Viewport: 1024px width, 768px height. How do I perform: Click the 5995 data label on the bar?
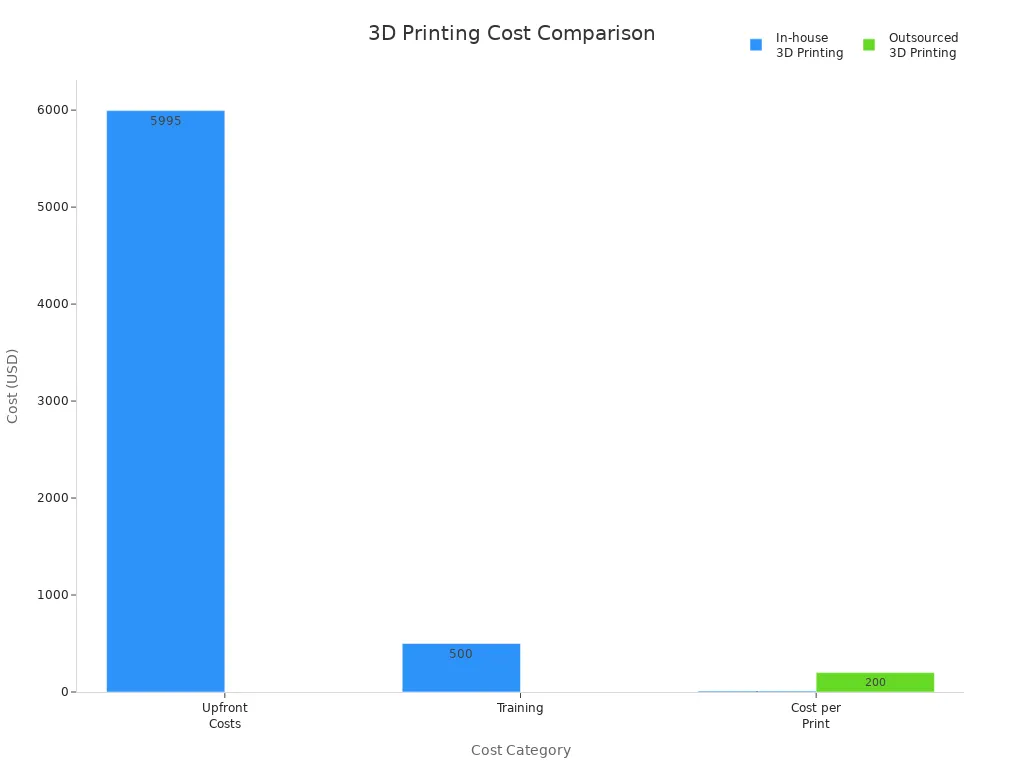(164, 120)
